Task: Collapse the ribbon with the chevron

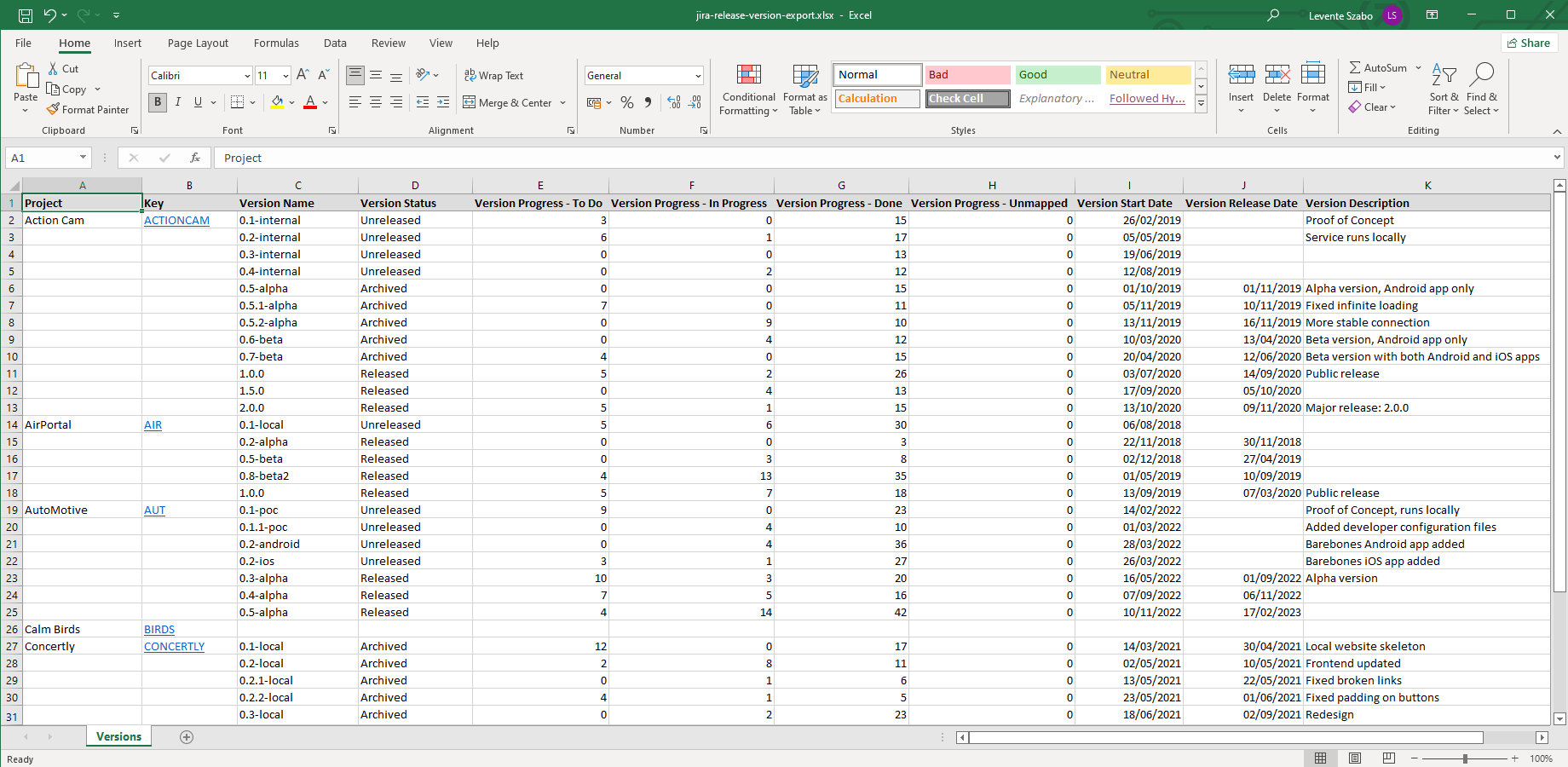Action: (x=1557, y=131)
